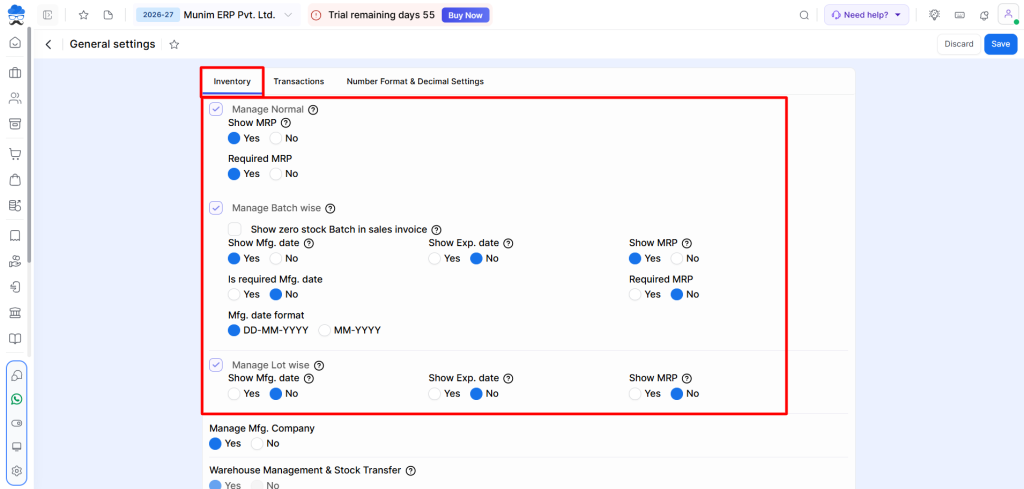Click the star favorites icon in top bar
Image resolution: width=1024 pixels, height=489 pixels.
coord(84,14)
